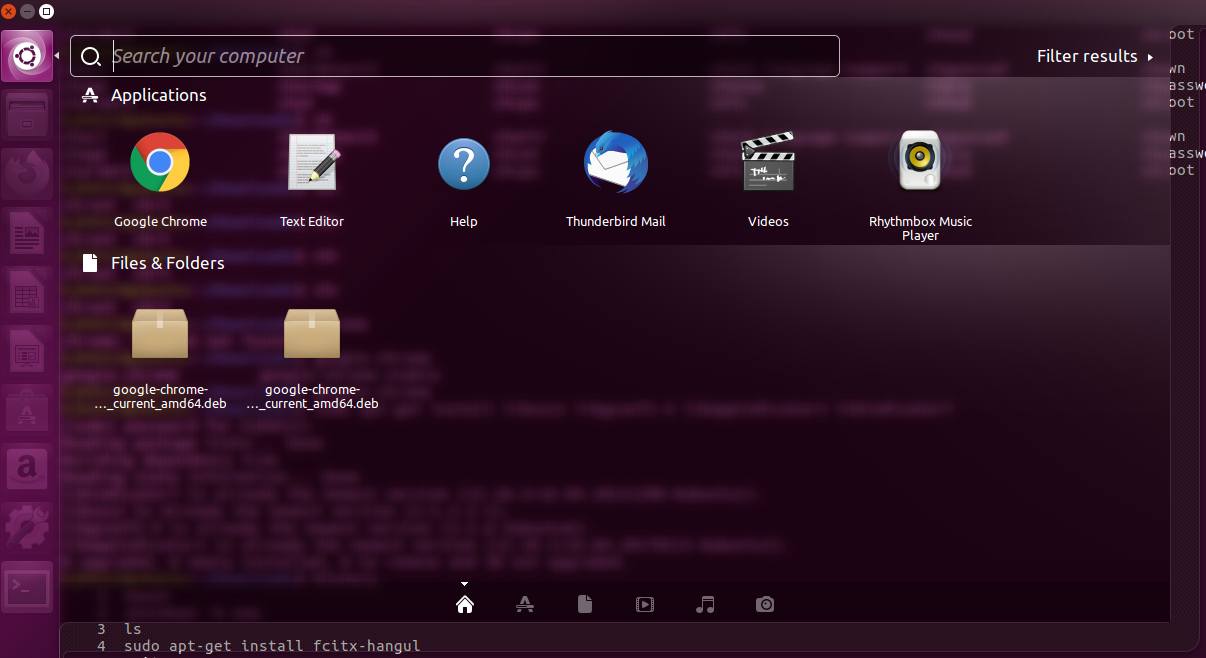Open the Help application
The width and height of the screenshot is (1206, 658).
pyautogui.click(x=464, y=180)
